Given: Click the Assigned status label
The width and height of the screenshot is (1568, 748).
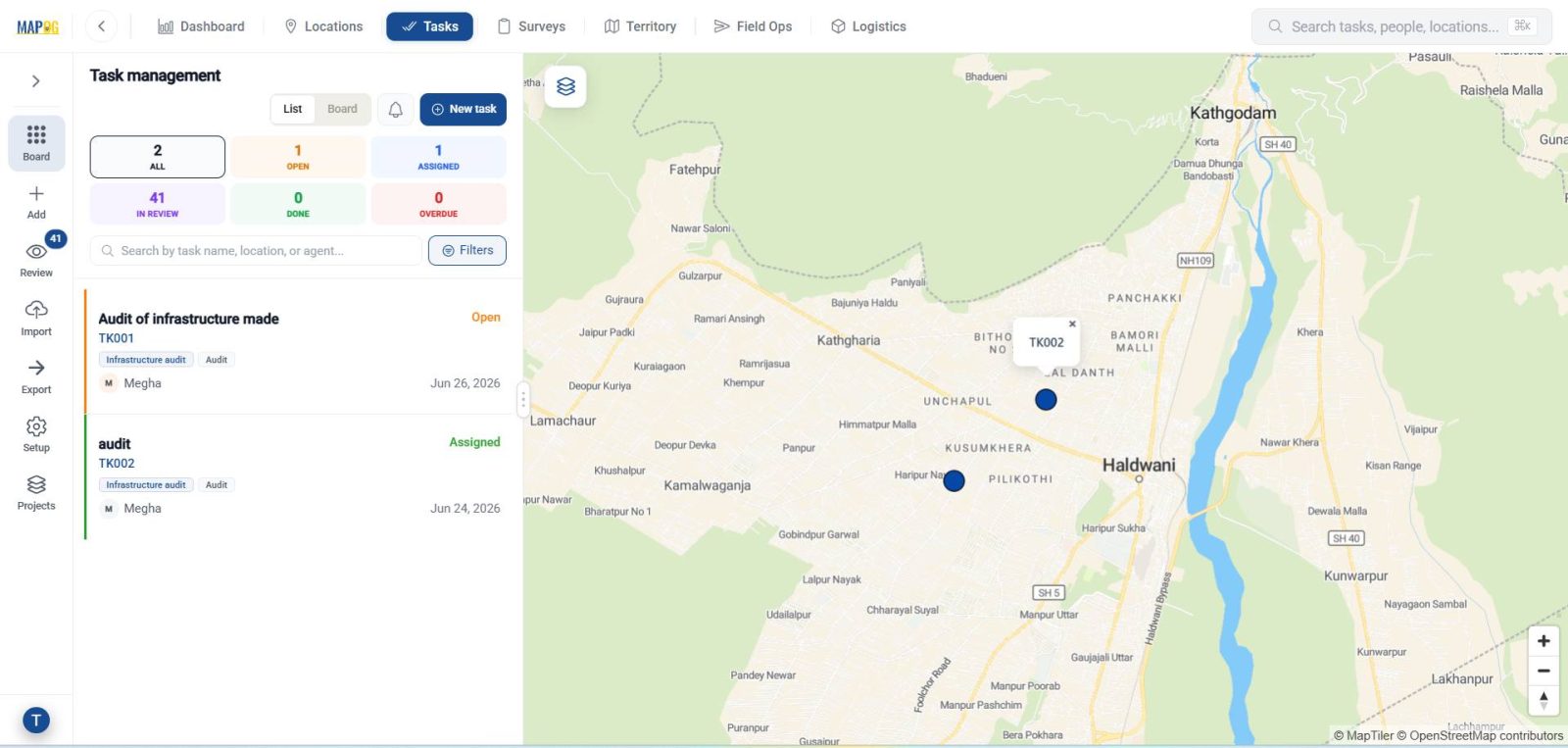Looking at the screenshot, I should [x=474, y=442].
